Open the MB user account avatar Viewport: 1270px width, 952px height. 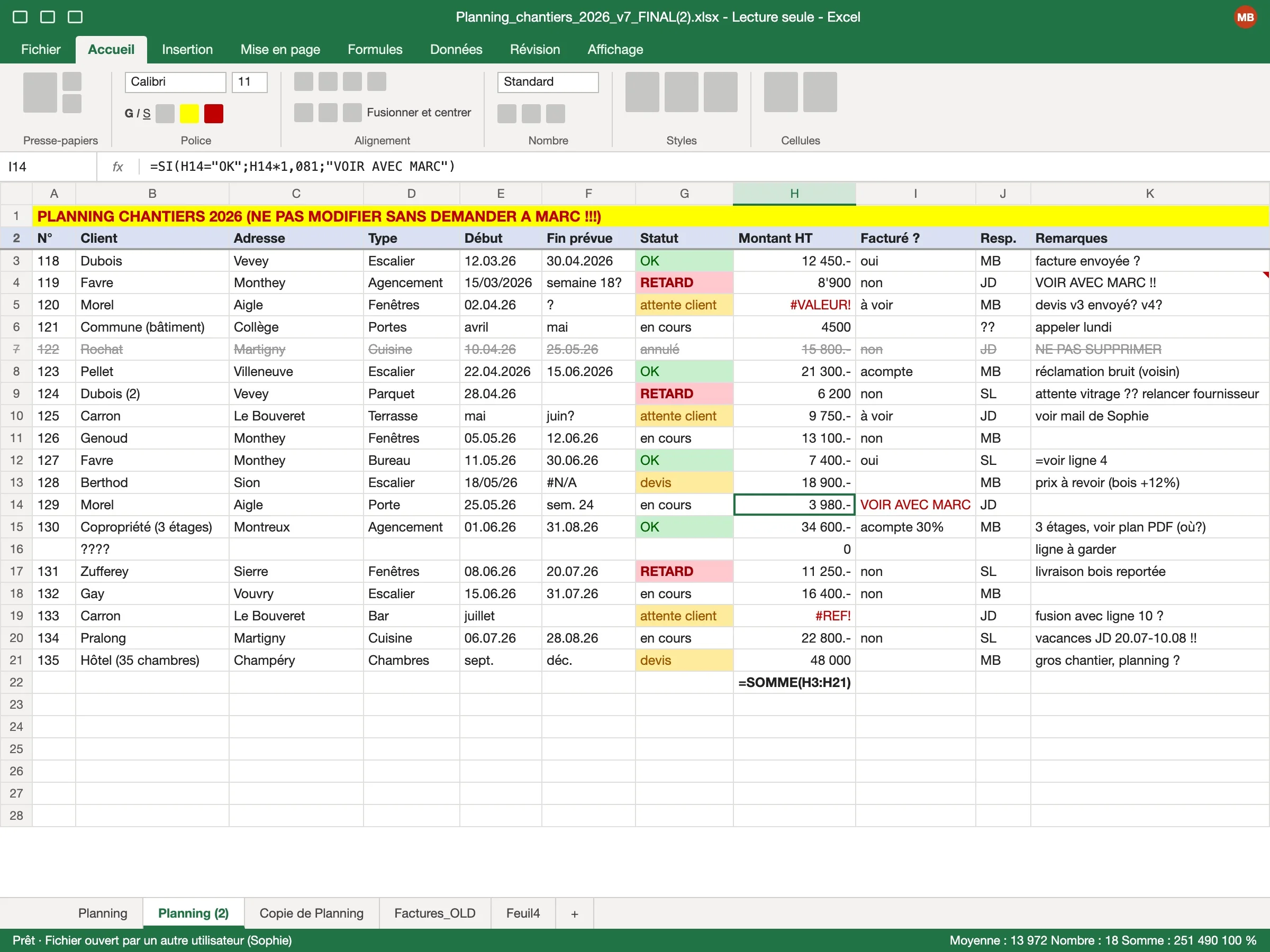(x=1245, y=17)
